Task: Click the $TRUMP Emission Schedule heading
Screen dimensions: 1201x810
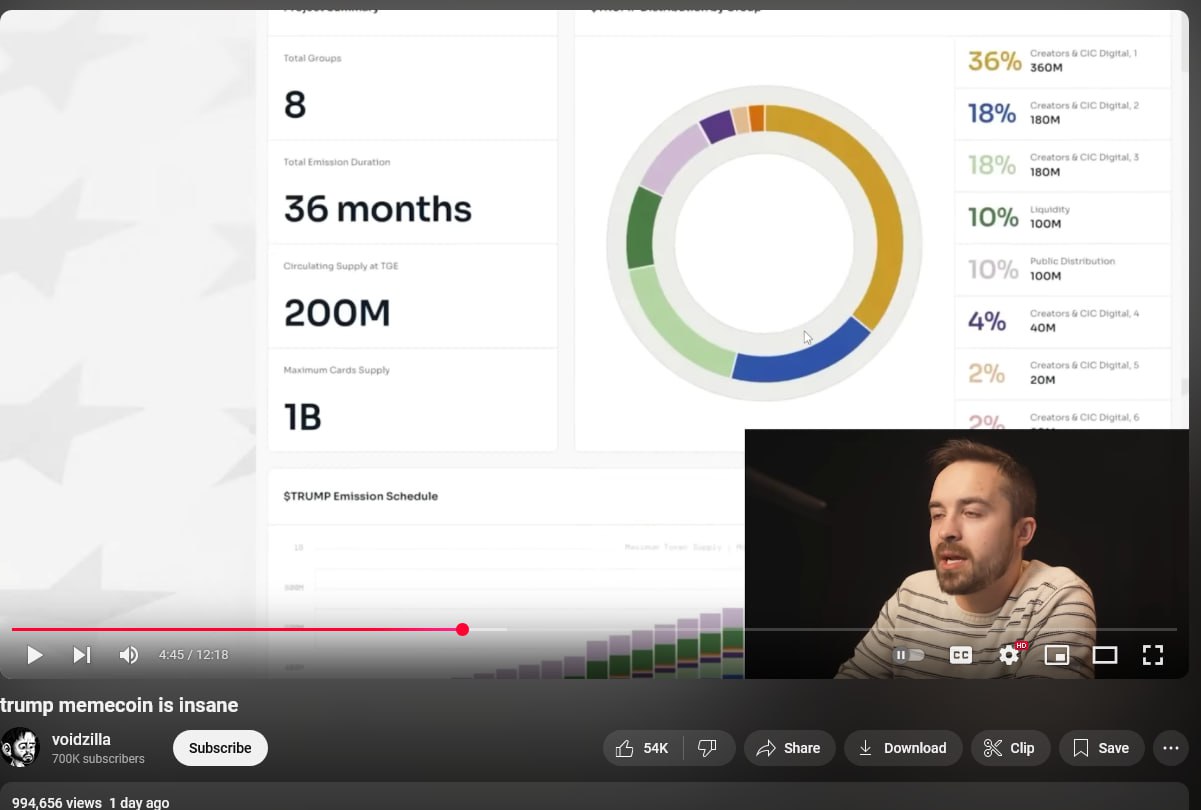Action: pos(361,496)
